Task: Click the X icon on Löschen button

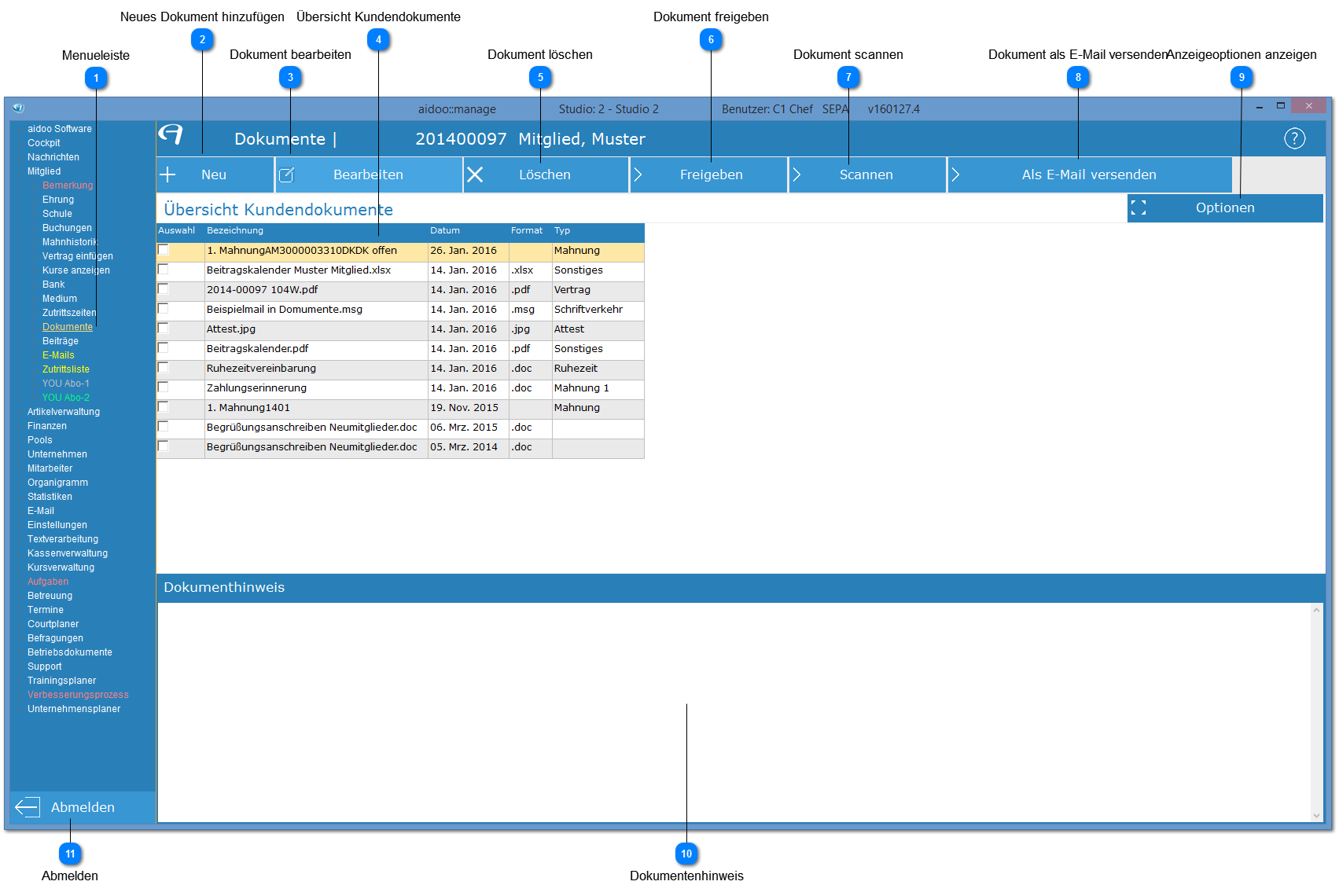Action: pos(475,174)
